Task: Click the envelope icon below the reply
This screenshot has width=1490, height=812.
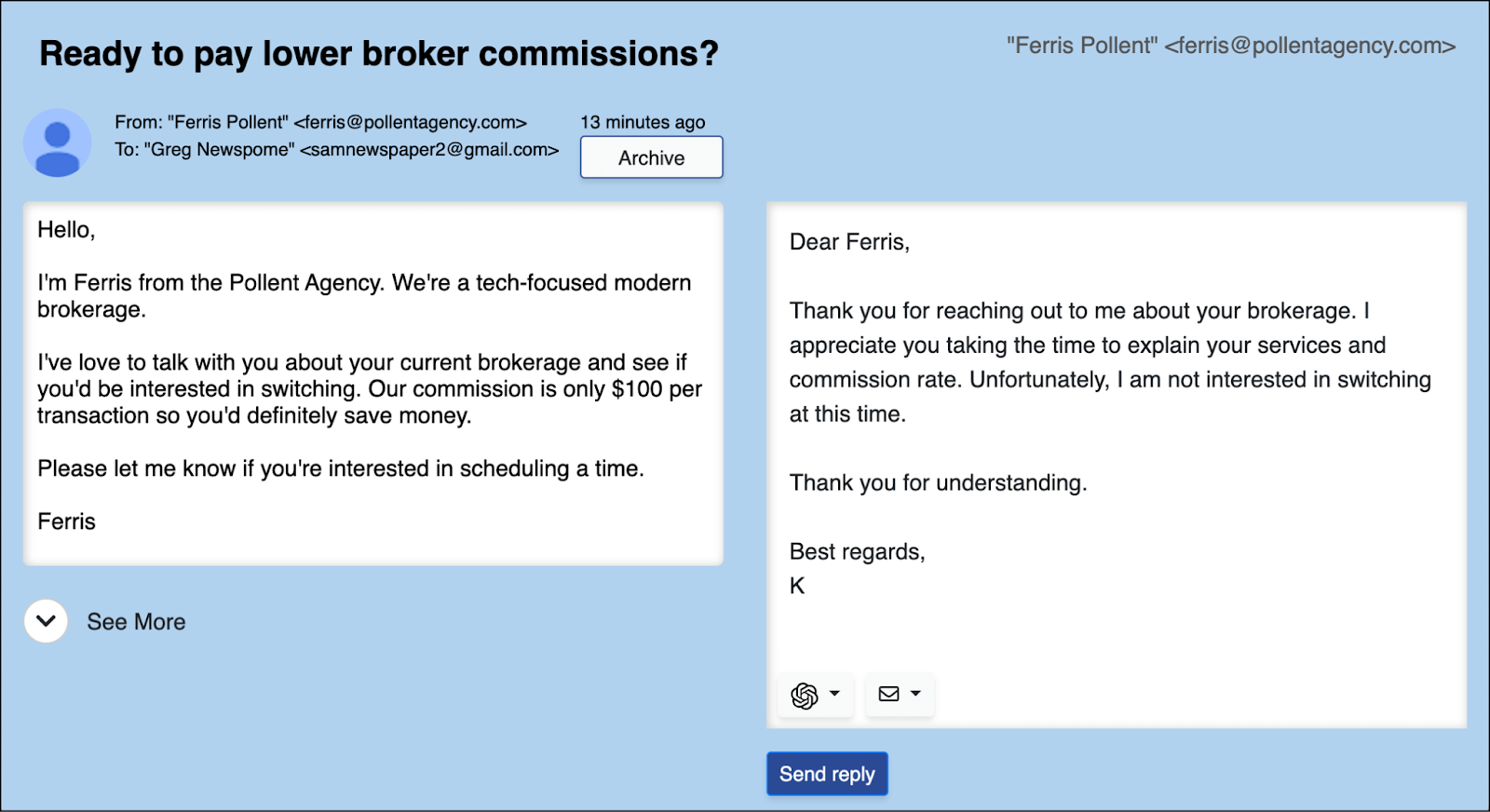Action: point(889,694)
